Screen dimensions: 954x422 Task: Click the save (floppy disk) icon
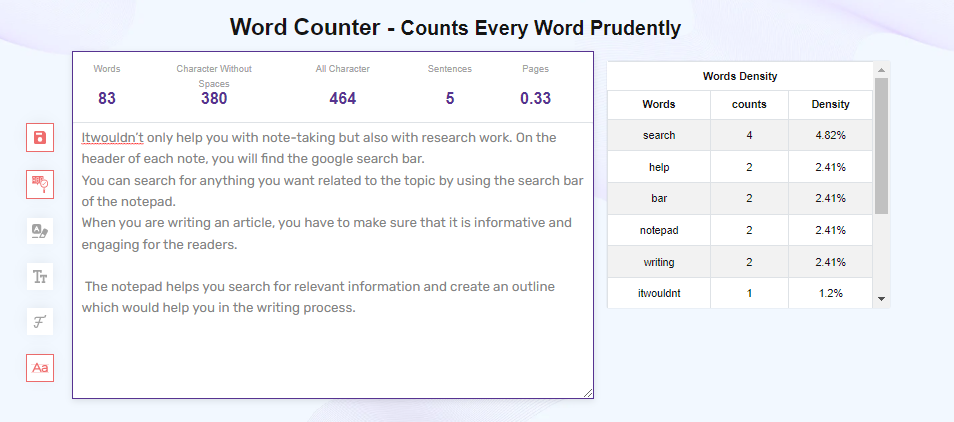tap(40, 137)
